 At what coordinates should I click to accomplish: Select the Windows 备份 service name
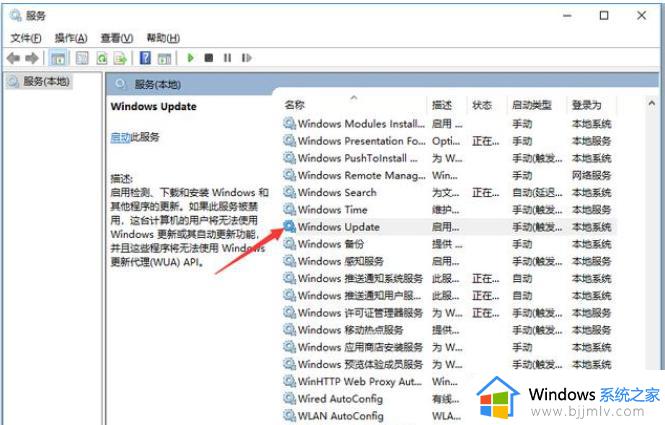pos(331,244)
